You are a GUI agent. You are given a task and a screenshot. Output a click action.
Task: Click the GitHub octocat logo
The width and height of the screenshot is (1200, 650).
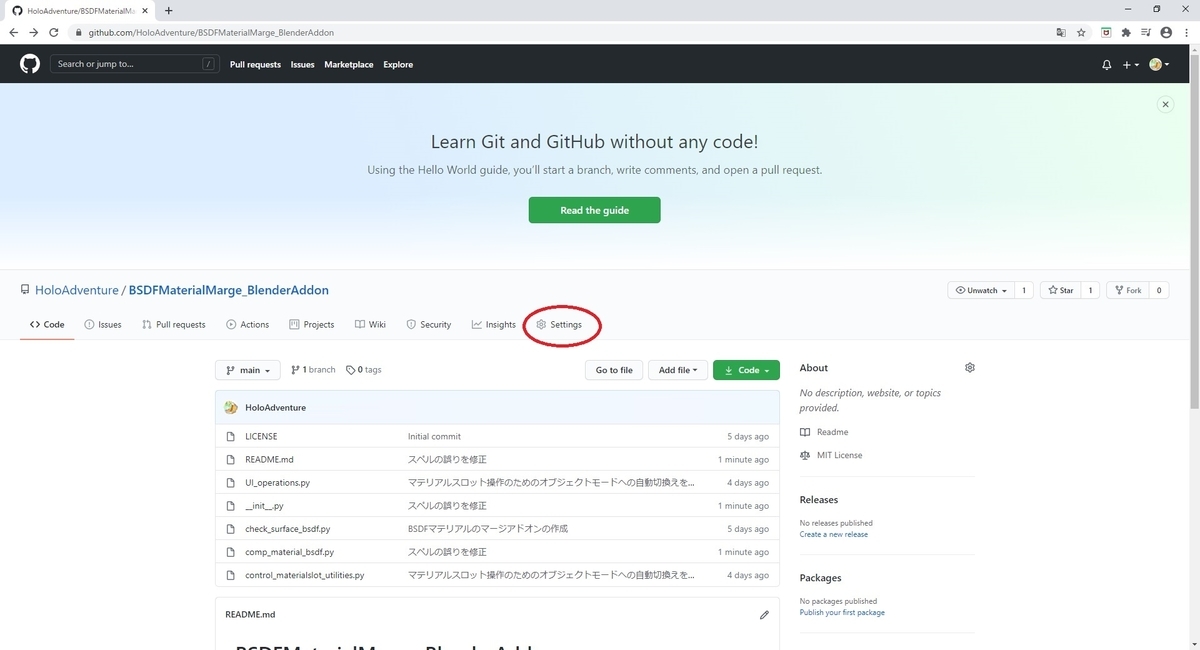(x=30, y=64)
